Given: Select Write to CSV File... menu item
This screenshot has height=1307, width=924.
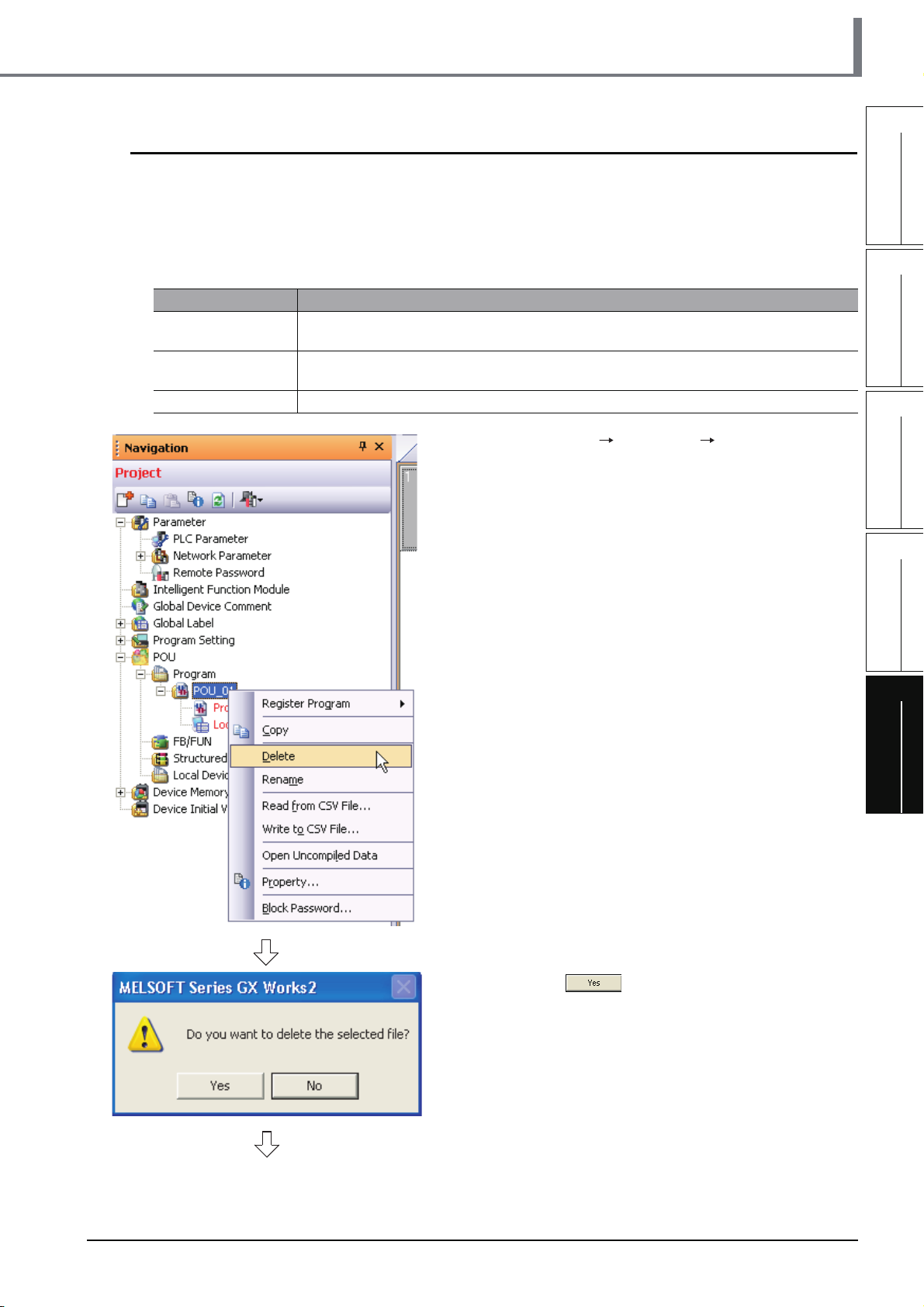Looking at the screenshot, I should [322, 829].
